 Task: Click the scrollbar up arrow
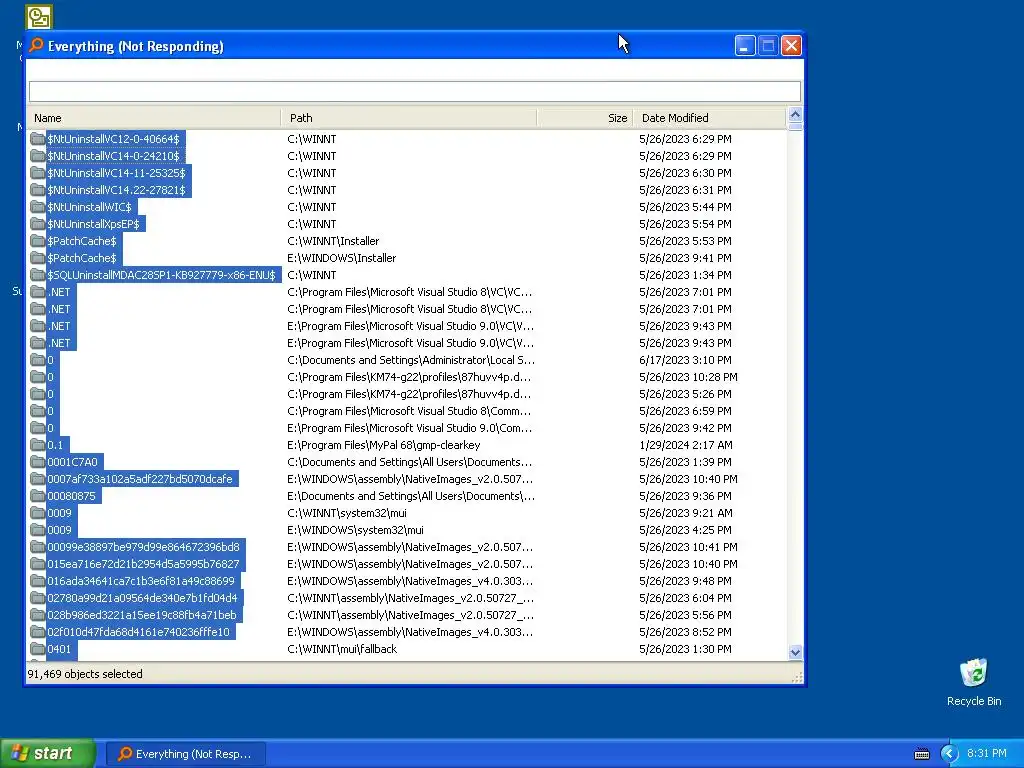point(795,114)
